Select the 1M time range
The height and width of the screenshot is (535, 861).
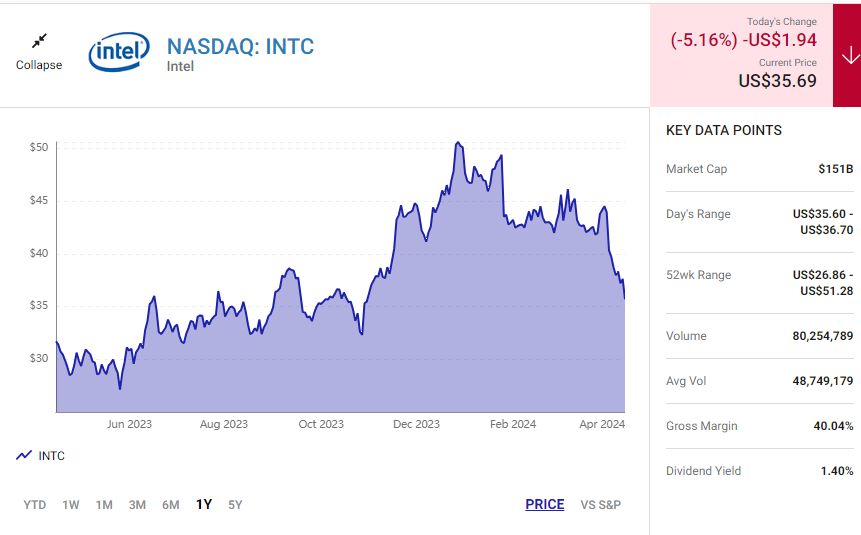click(x=104, y=505)
